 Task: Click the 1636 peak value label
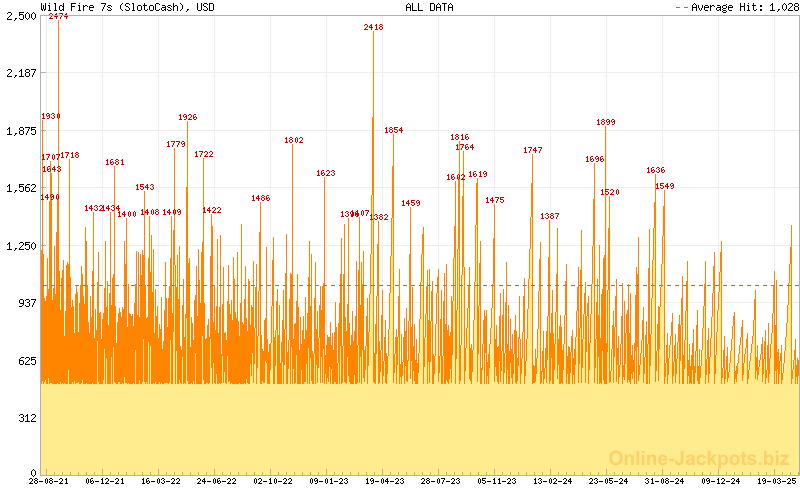[655, 170]
